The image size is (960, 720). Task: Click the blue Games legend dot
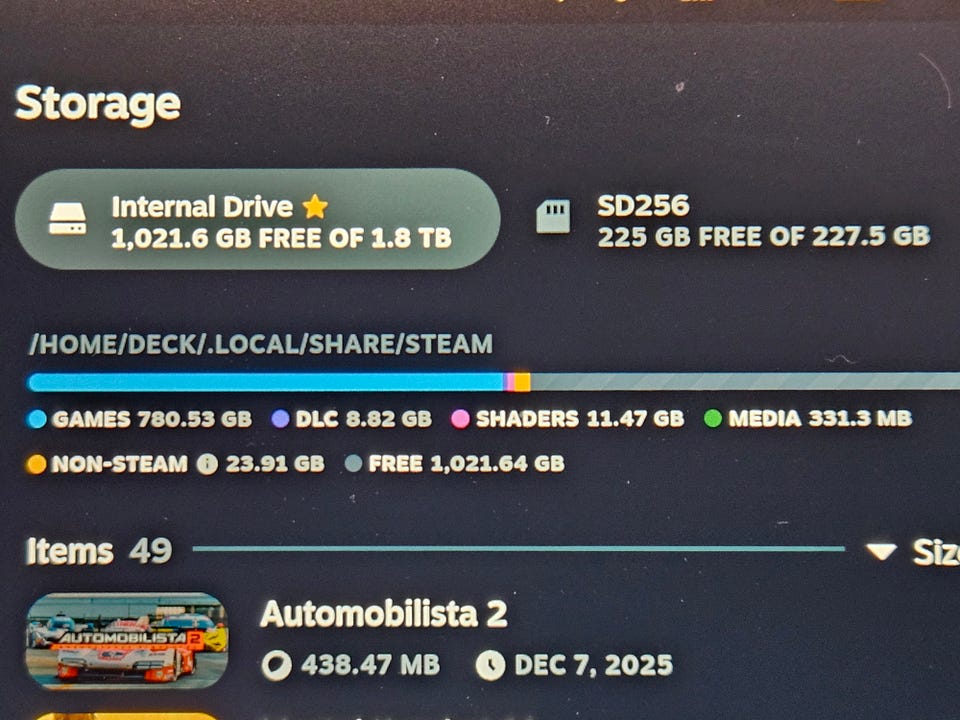37,419
